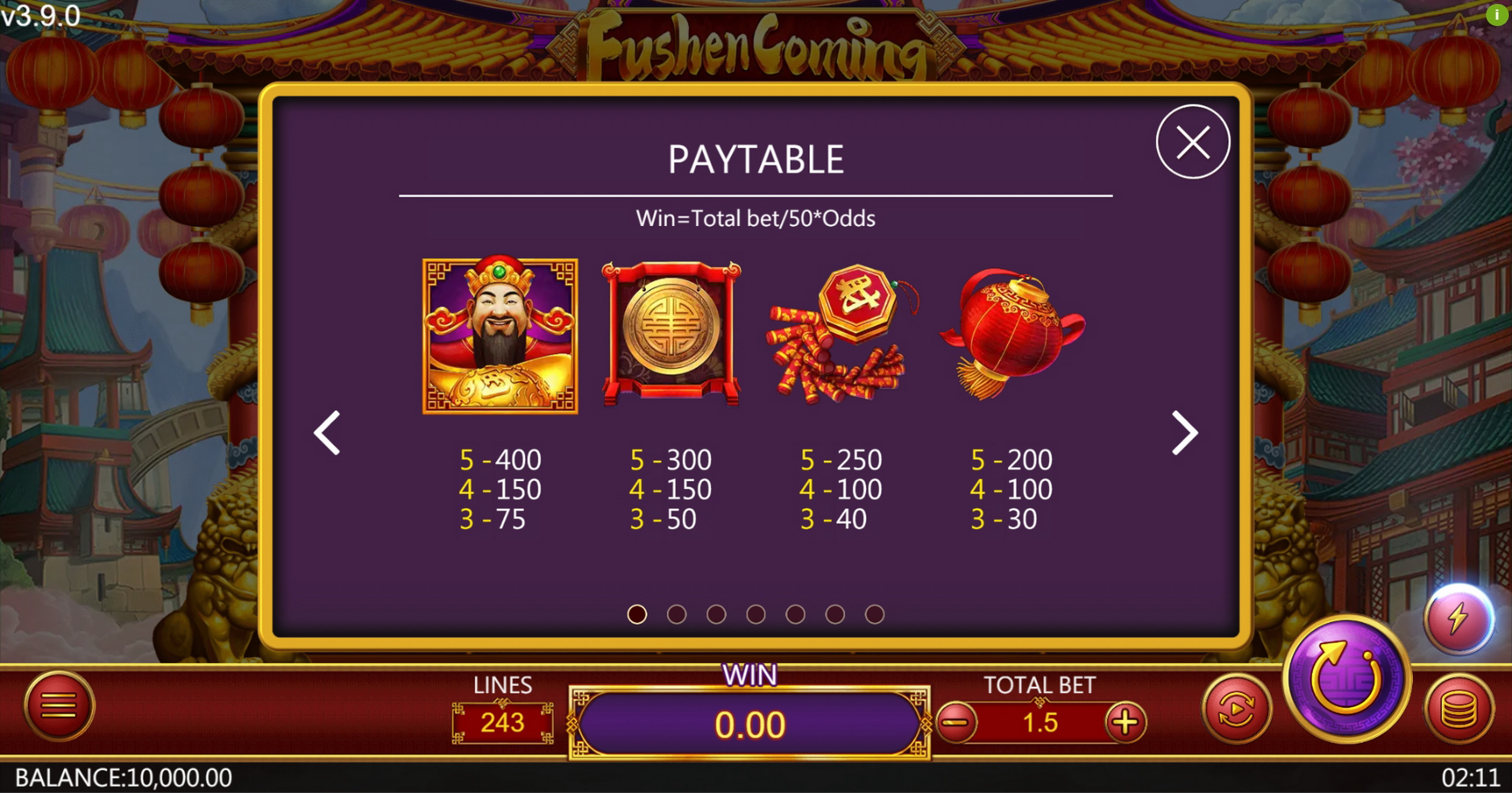Open the hamburger menu button
The width and height of the screenshot is (1512, 793).
(x=59, y=706)
